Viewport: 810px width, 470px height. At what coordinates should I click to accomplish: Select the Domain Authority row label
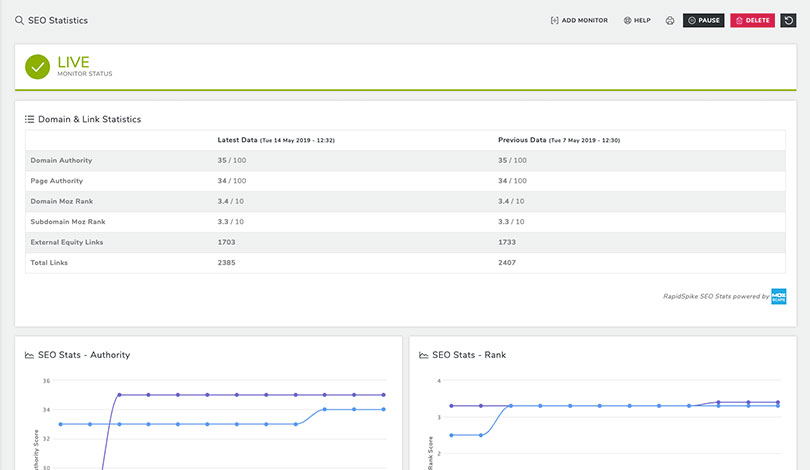(x=61, y=161)
